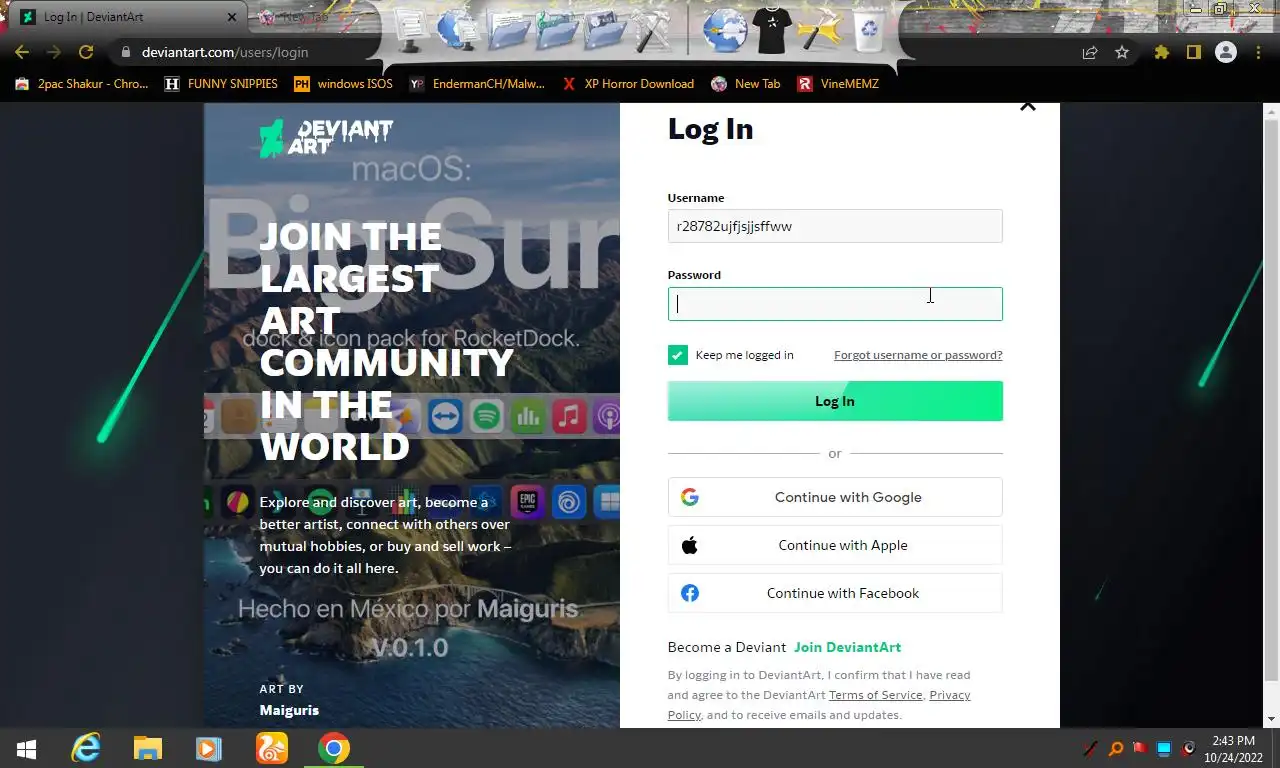
Task: Open File Explorer from taskbar
Action: click(x=148, y=748)
